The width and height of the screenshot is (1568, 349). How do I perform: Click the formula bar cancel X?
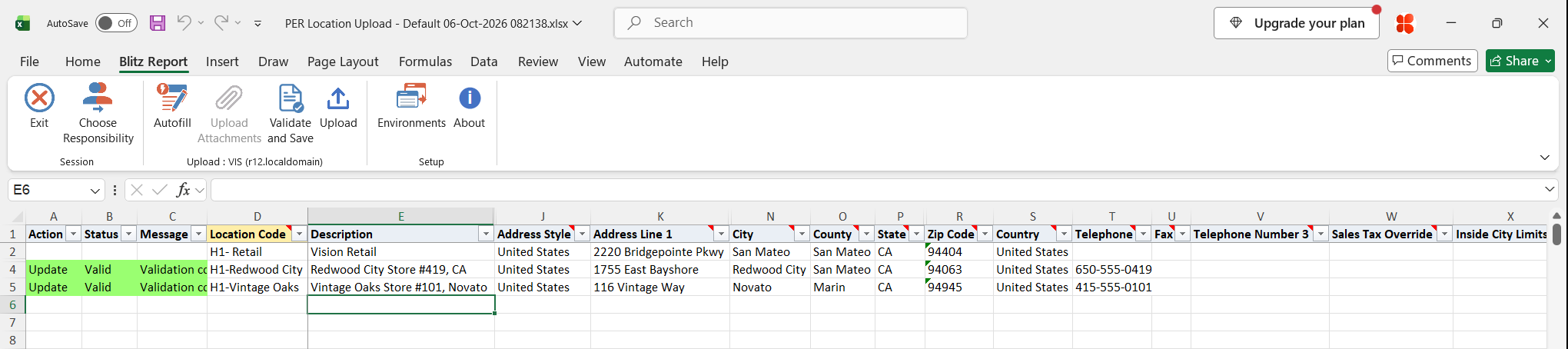pos(137,190)
